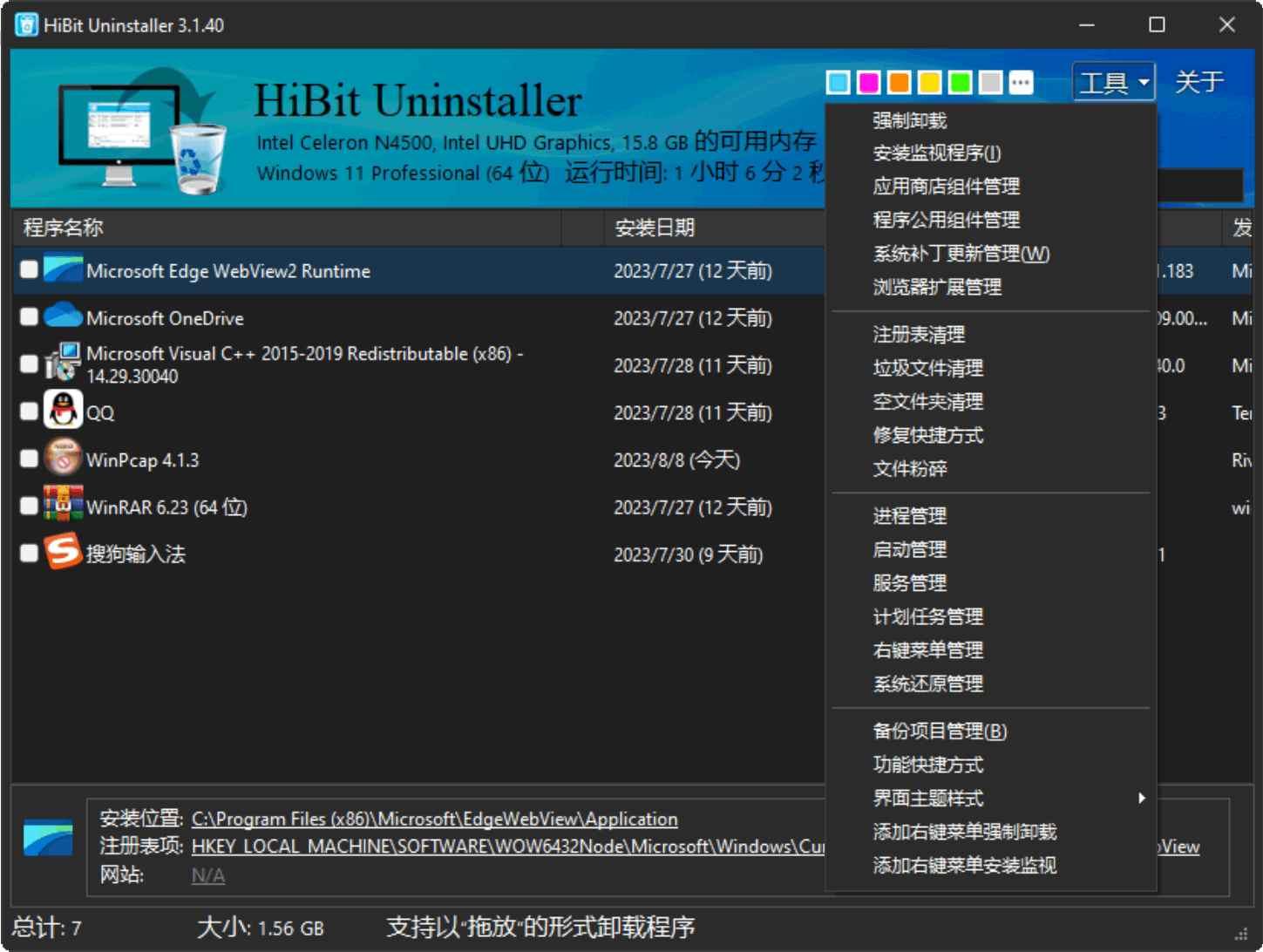
Task: Open 右键菜单管理 from tools menu
Action: click(928, 650)
